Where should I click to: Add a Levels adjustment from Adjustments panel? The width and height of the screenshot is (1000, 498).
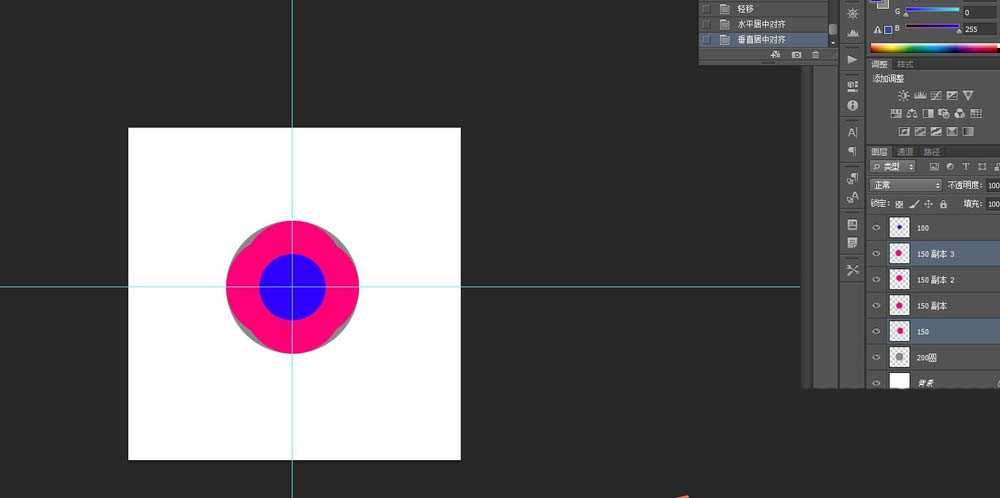pyautogui.click(x=920, y=96)
